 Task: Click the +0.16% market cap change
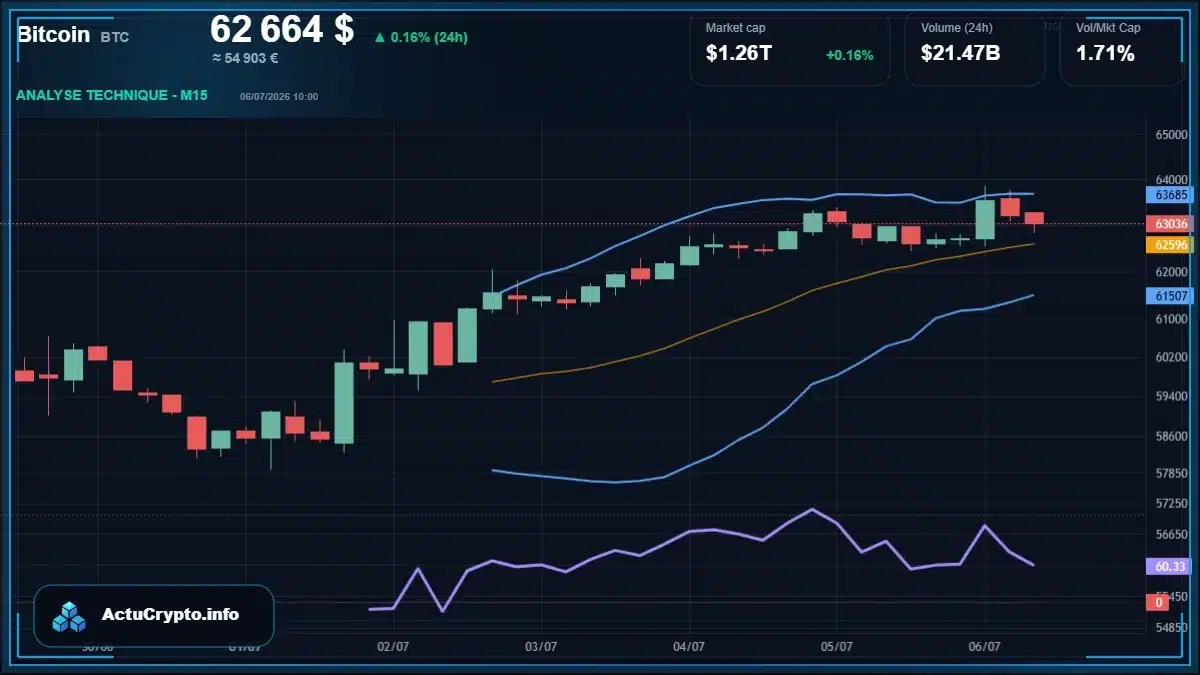tap(849, 55)
